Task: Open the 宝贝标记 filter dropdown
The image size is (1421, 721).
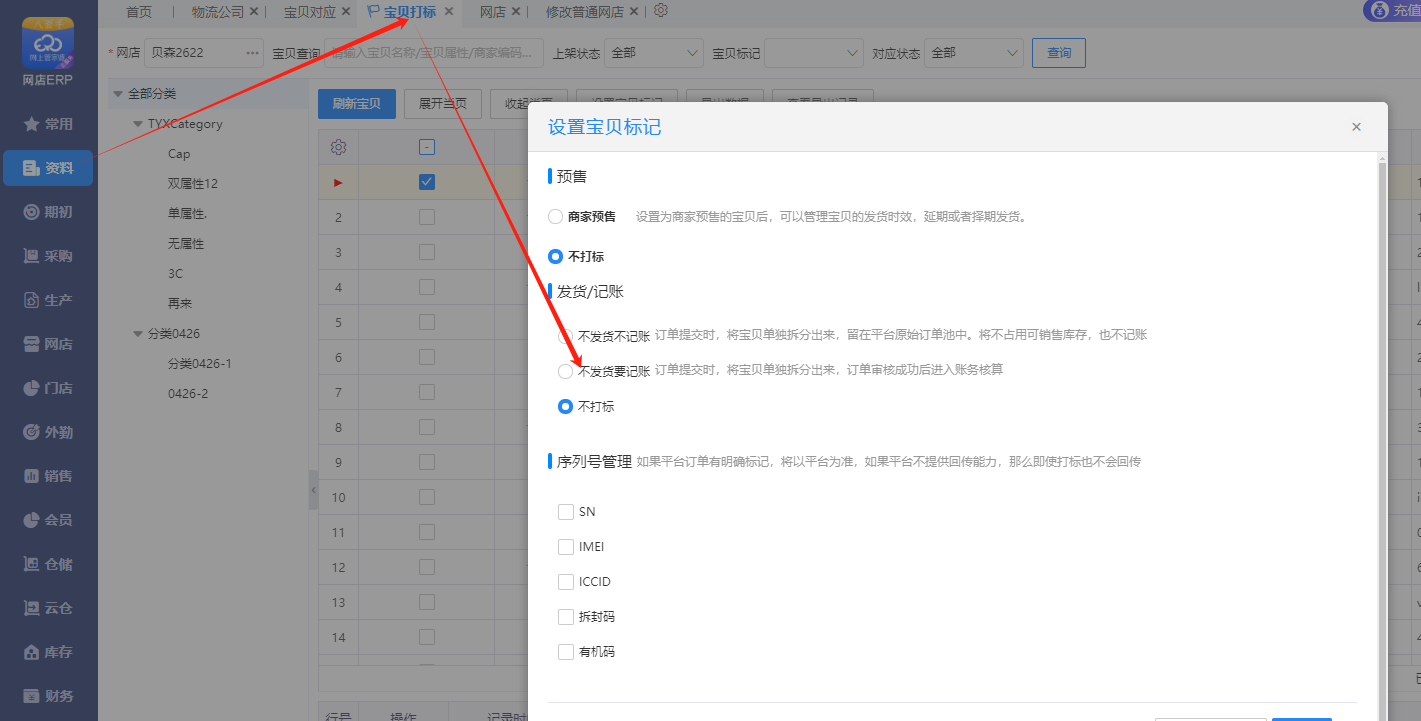Action: pos(814,53)
